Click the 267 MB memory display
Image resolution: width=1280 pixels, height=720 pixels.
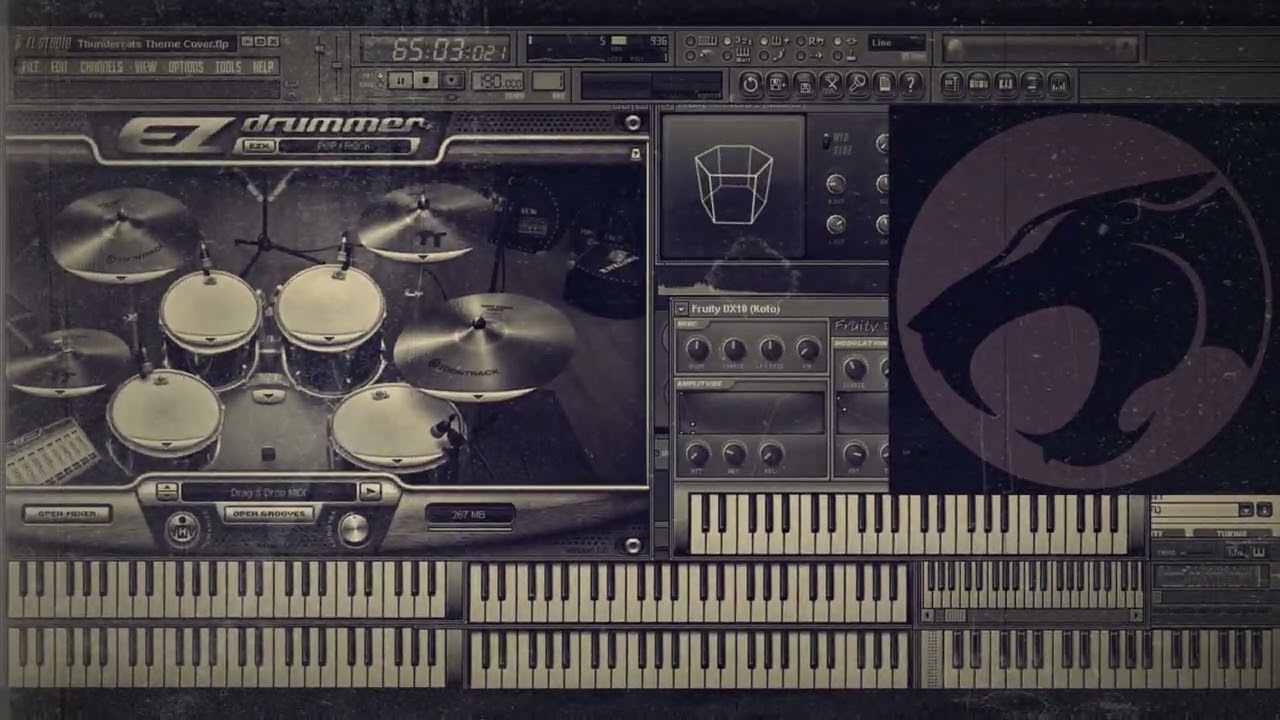tap(469, 515)
